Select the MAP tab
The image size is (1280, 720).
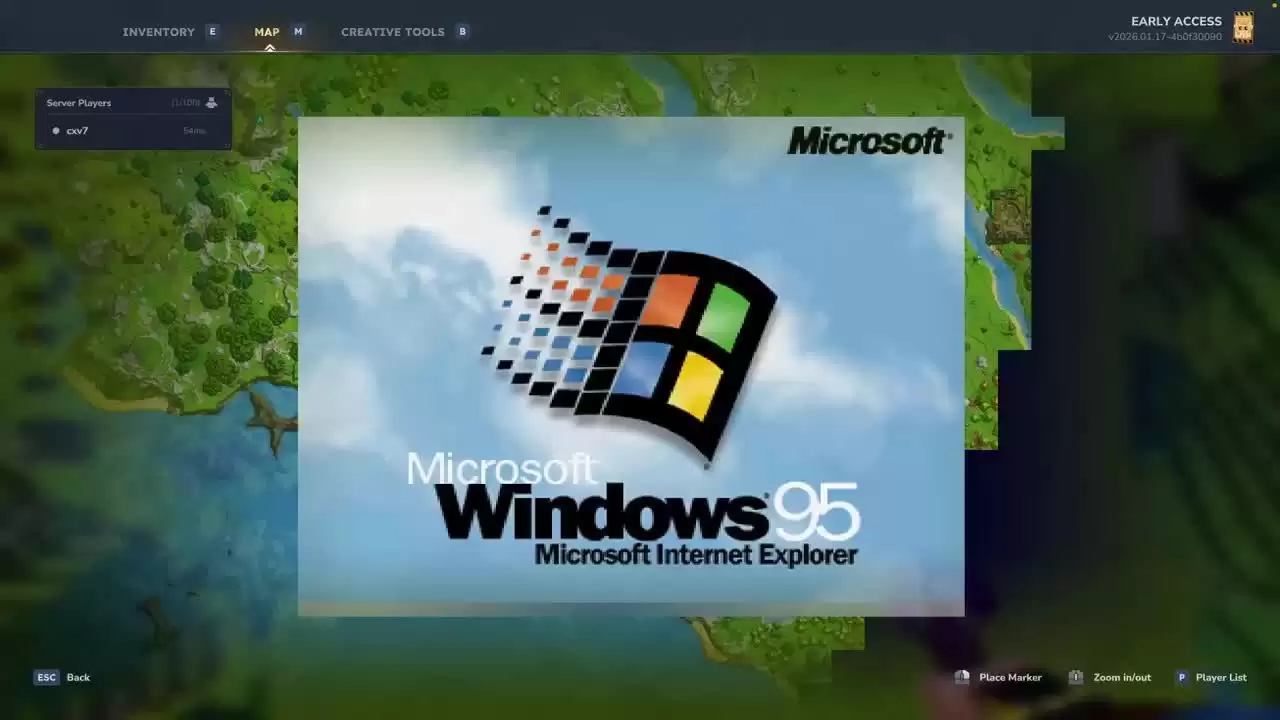(x=266, y=31)
